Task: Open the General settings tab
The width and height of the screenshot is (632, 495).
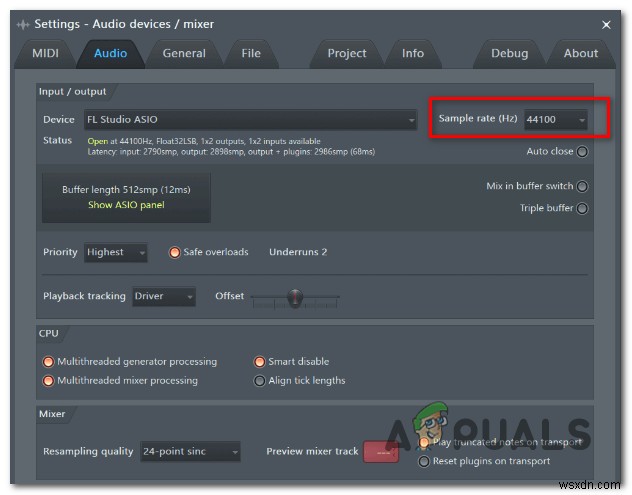Action: (x=184, y=54)
